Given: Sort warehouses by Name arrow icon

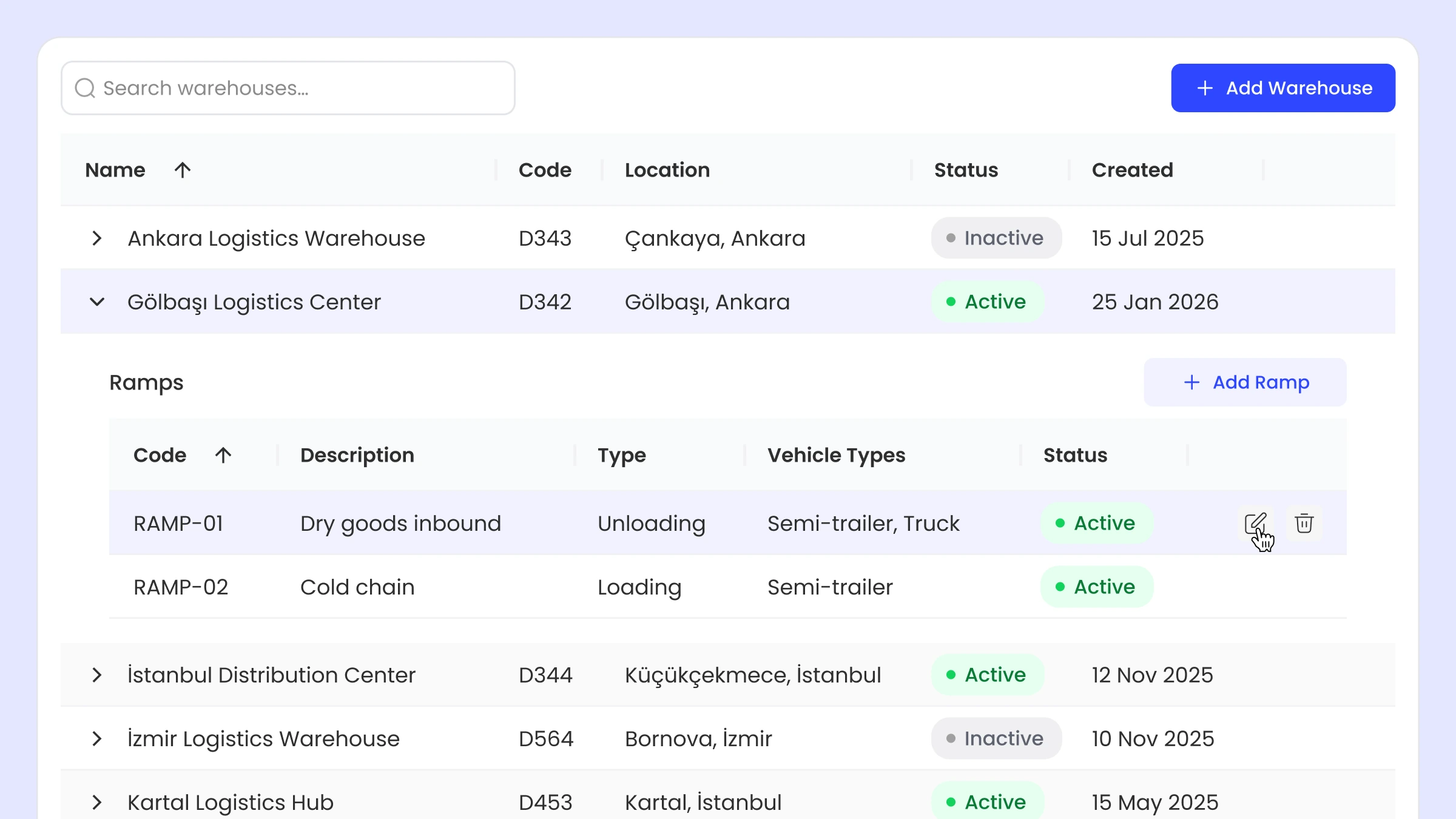Looking at the screenshot, I should (183, 170).
